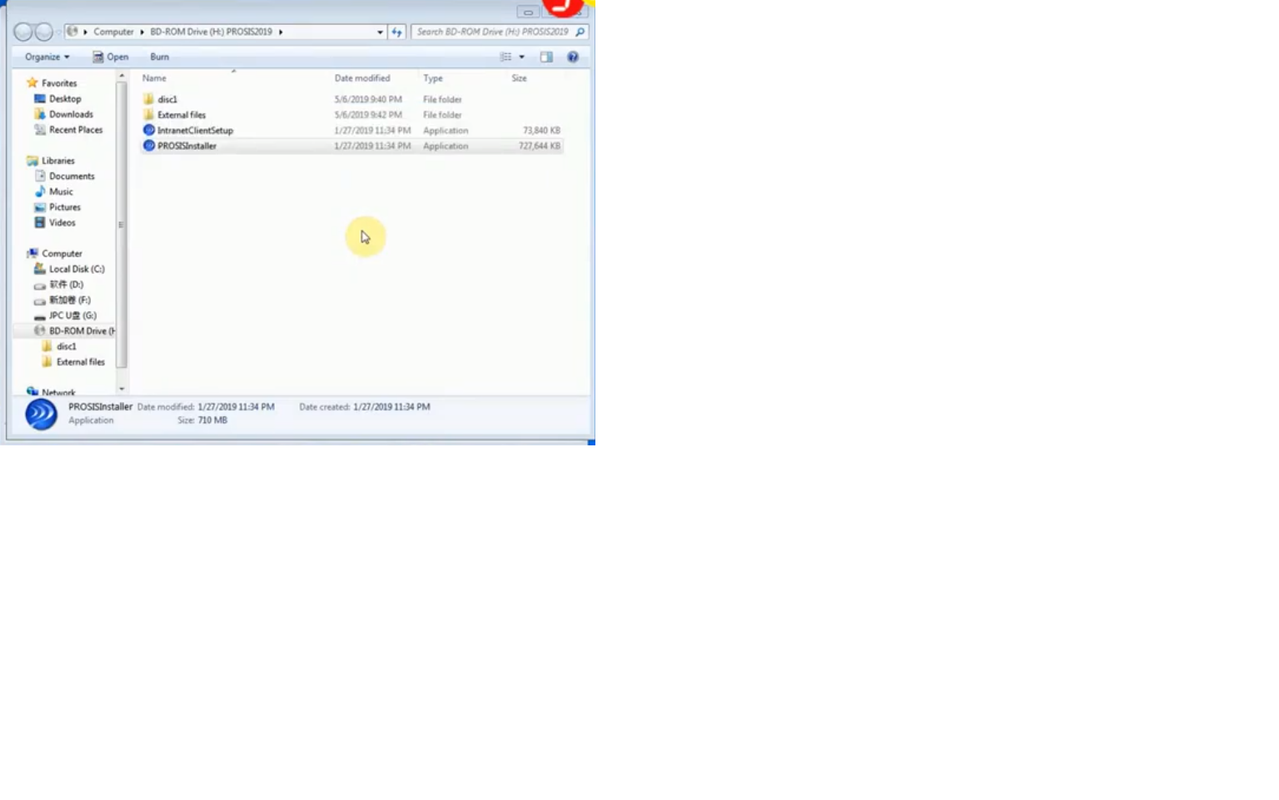Image resolution: width=1279 pixels, height=800 pixels.
Task: Open the Organize dropdown menu
Action: (x=47, y=57)
